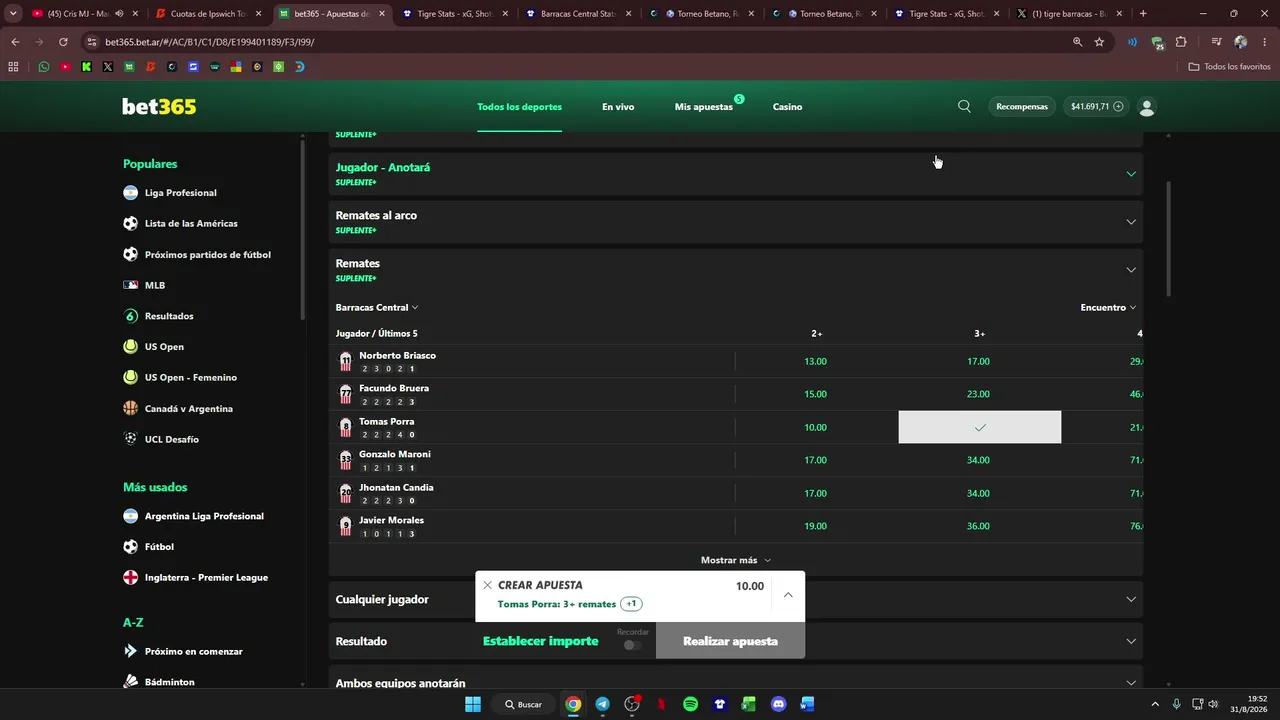Viewport: 1280px width, 720px height.
Task: Click the Bádminton shuttlecock icon
Action: tap(130, 682)
